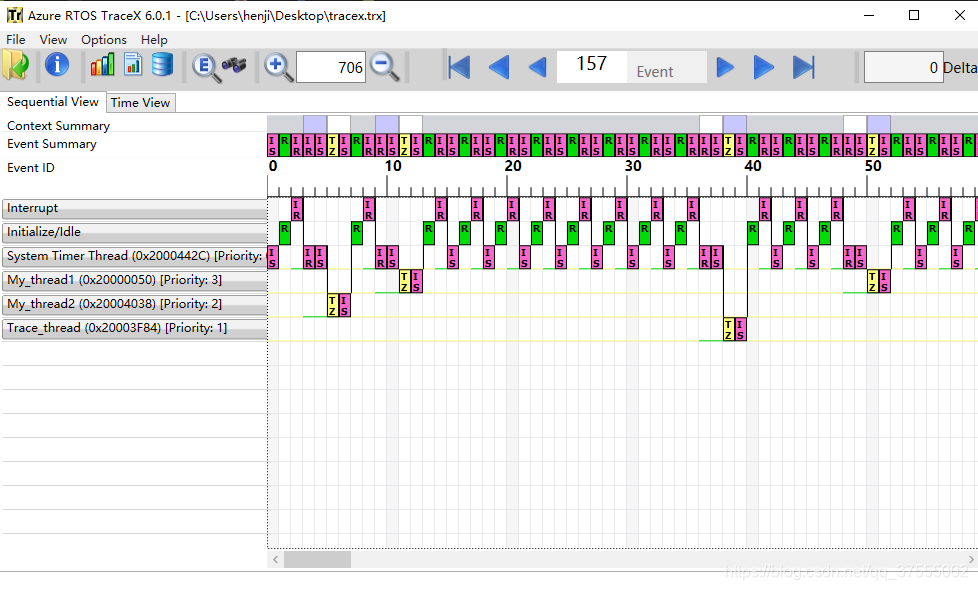The width and height of the screenshot is (978, 590).
Task: Select the Interrupt context row
Action: pyautogui.click(x=134, y=208)
